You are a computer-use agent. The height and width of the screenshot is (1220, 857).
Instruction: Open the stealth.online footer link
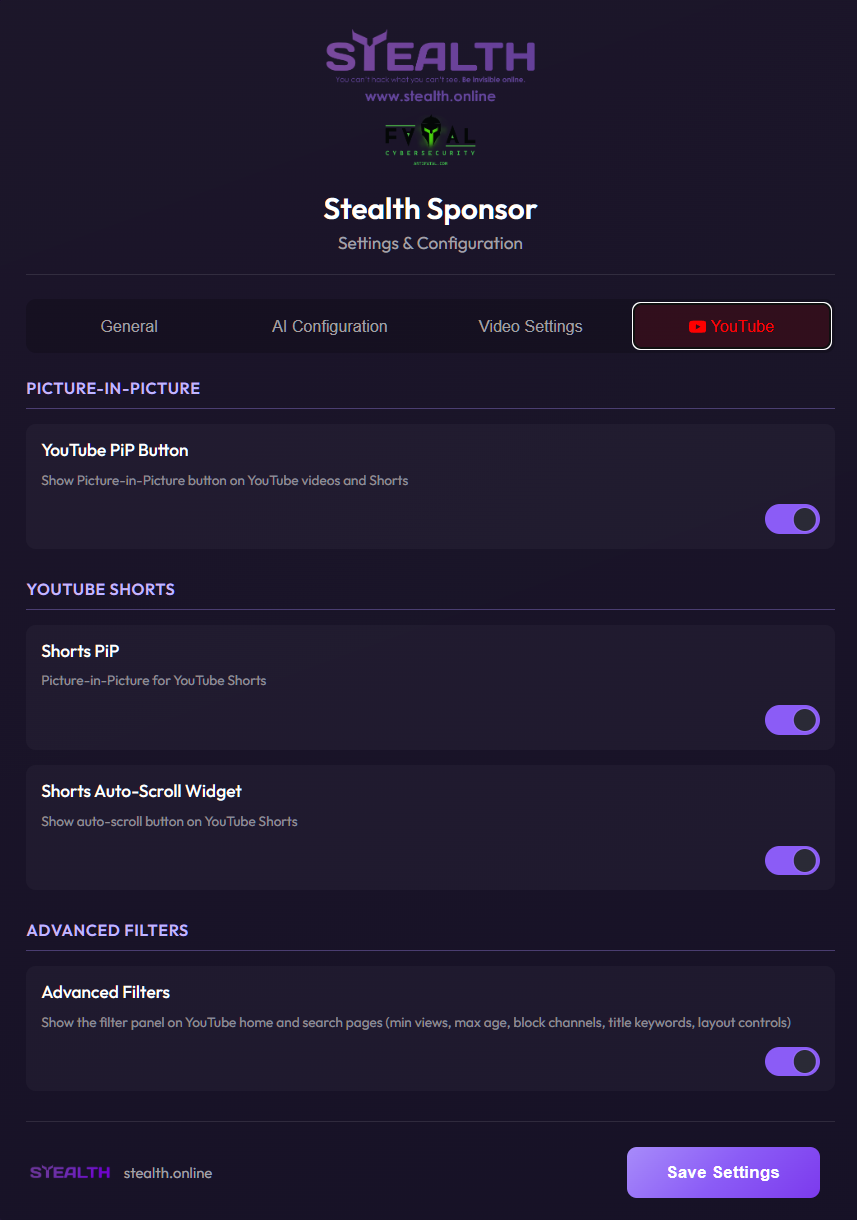tap(168, 1173)
